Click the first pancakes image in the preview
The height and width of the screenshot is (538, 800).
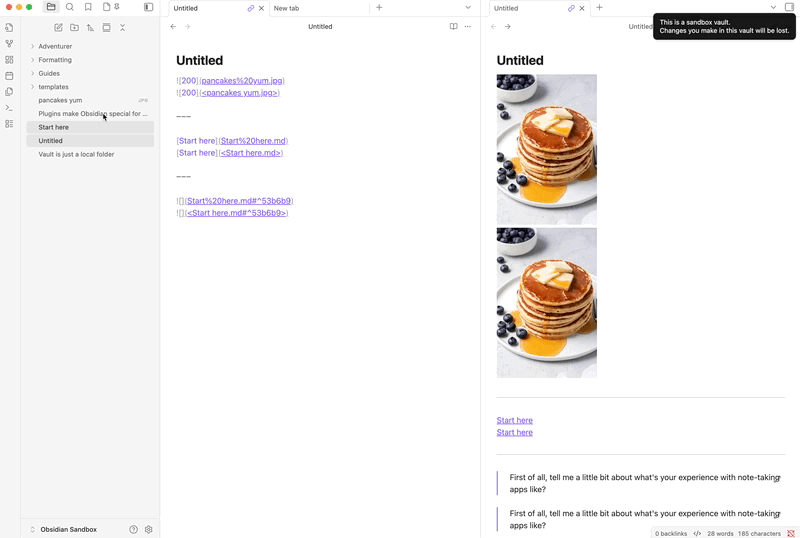(x=546, y=148)
